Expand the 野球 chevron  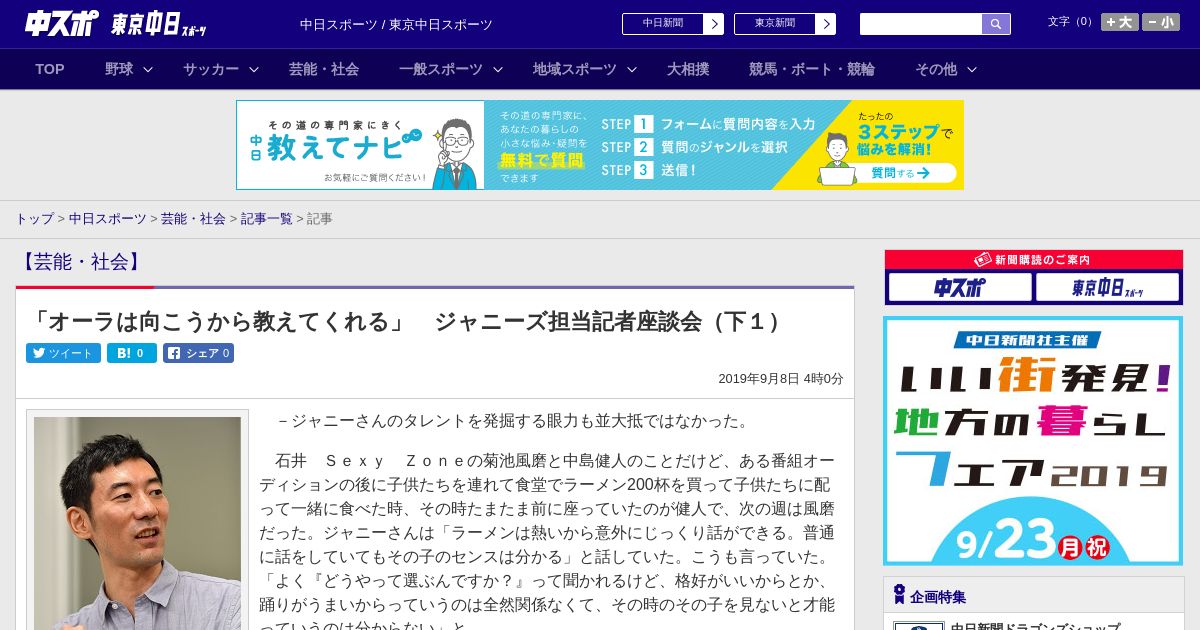pyautogui.click(x=148, y=69)
